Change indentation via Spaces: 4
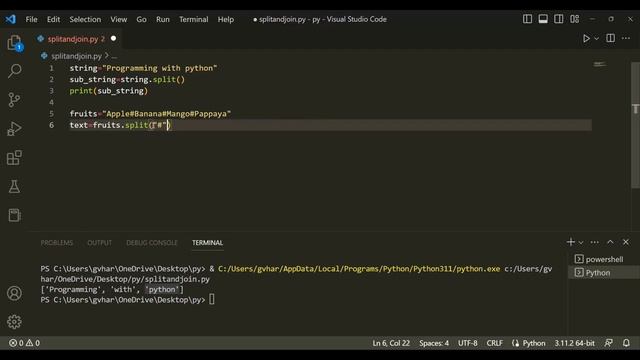The image size is (640, 360). [x=434, y=343]
